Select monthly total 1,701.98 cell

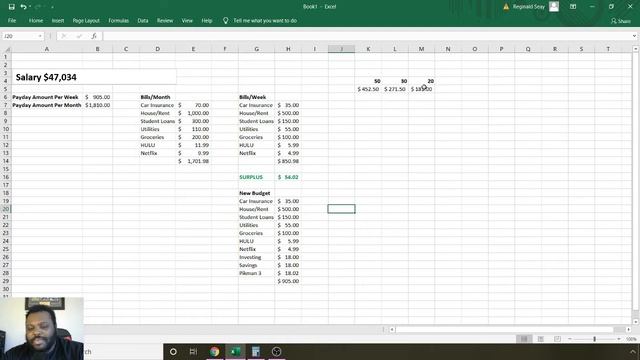[193, 161]
